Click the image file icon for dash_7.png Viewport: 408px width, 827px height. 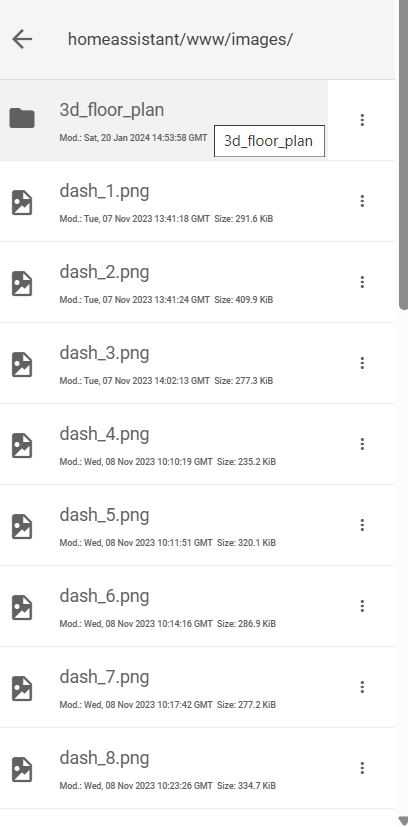tap(22, 688)
